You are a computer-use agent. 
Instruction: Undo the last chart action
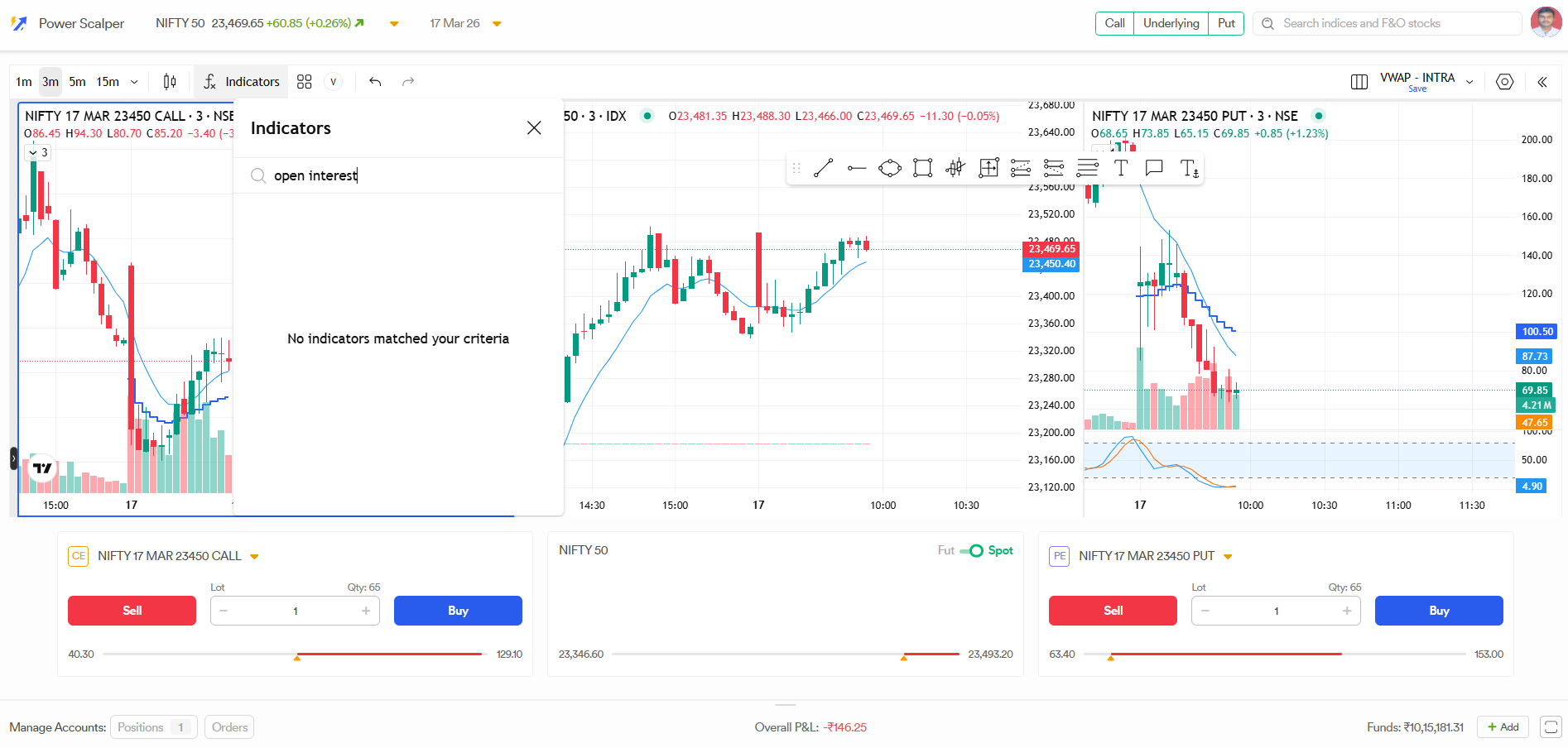375,81
